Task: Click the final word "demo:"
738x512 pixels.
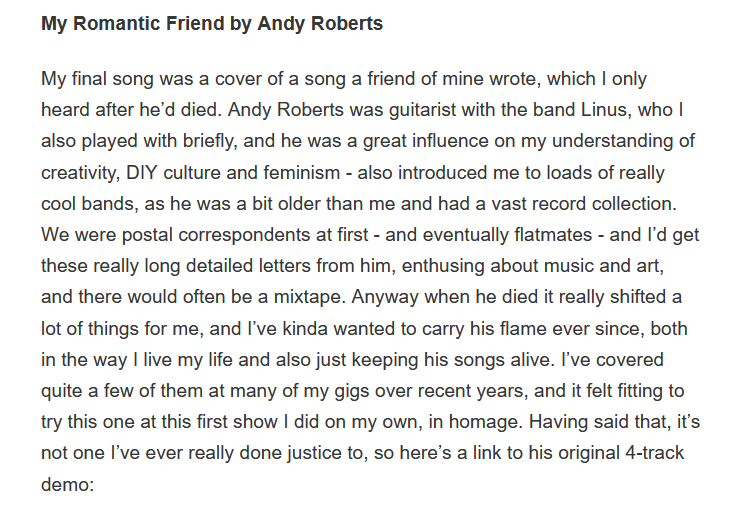Action: tap(67, 484)
